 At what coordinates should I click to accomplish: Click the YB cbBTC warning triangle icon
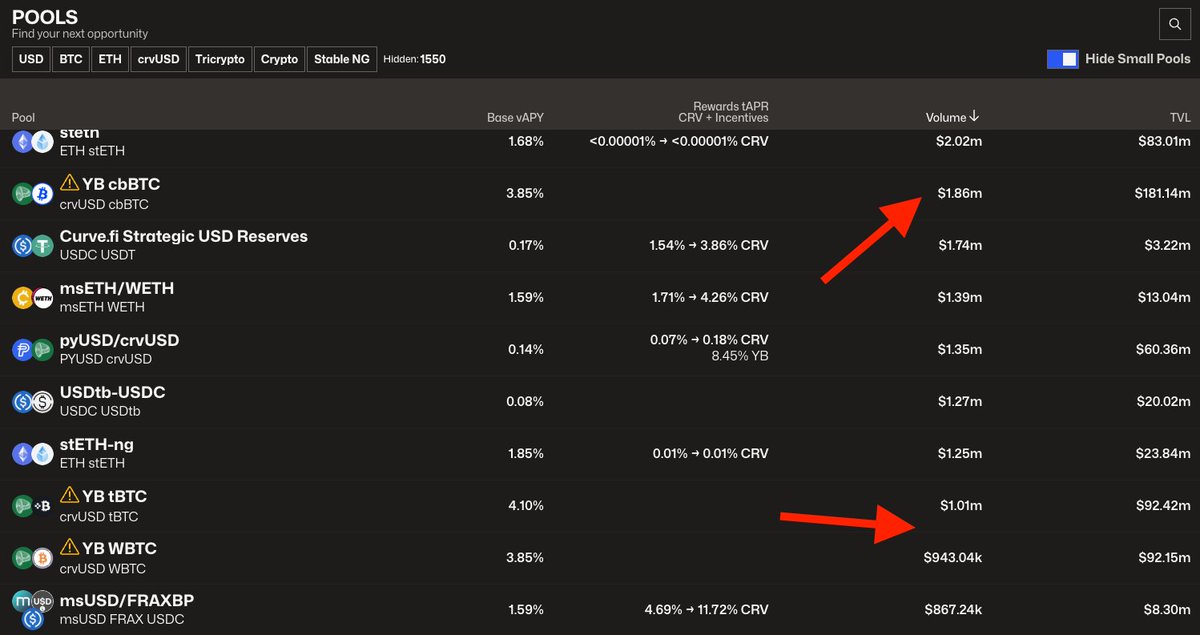pyautogui.click(x=69, y=183)
